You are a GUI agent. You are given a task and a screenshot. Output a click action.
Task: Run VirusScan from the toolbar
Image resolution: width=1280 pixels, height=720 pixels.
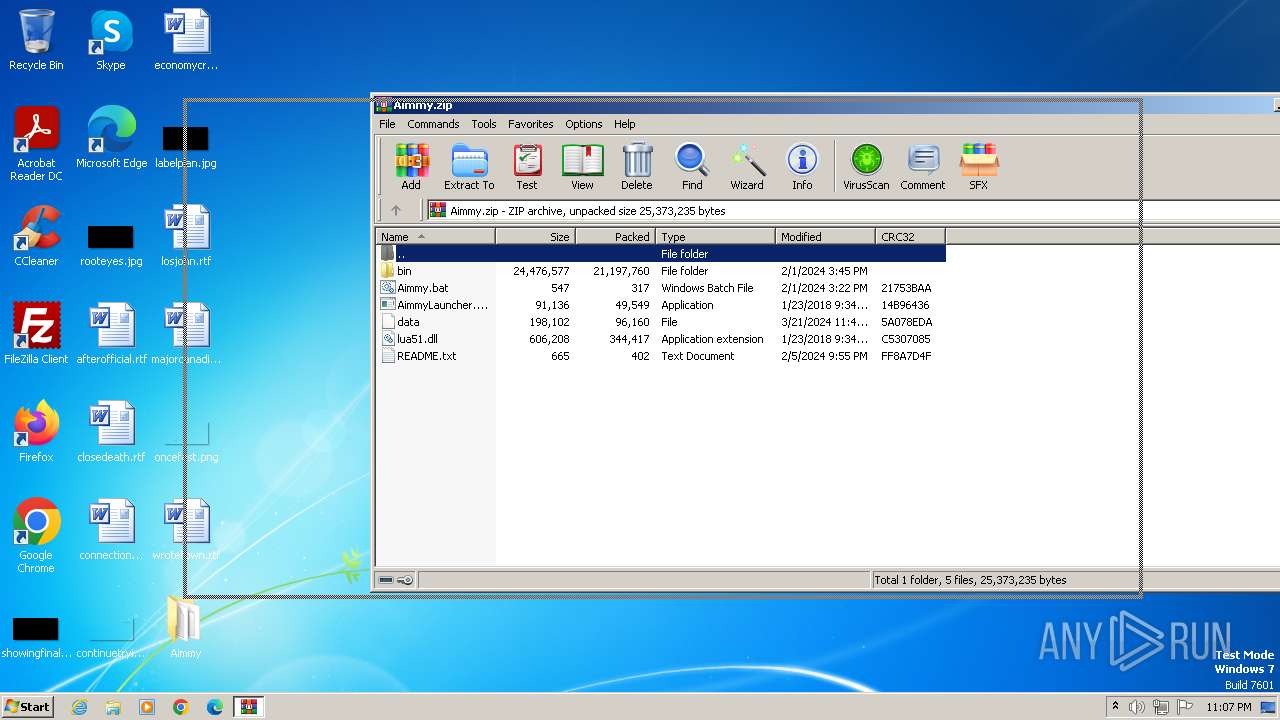[x=866, y=166]
